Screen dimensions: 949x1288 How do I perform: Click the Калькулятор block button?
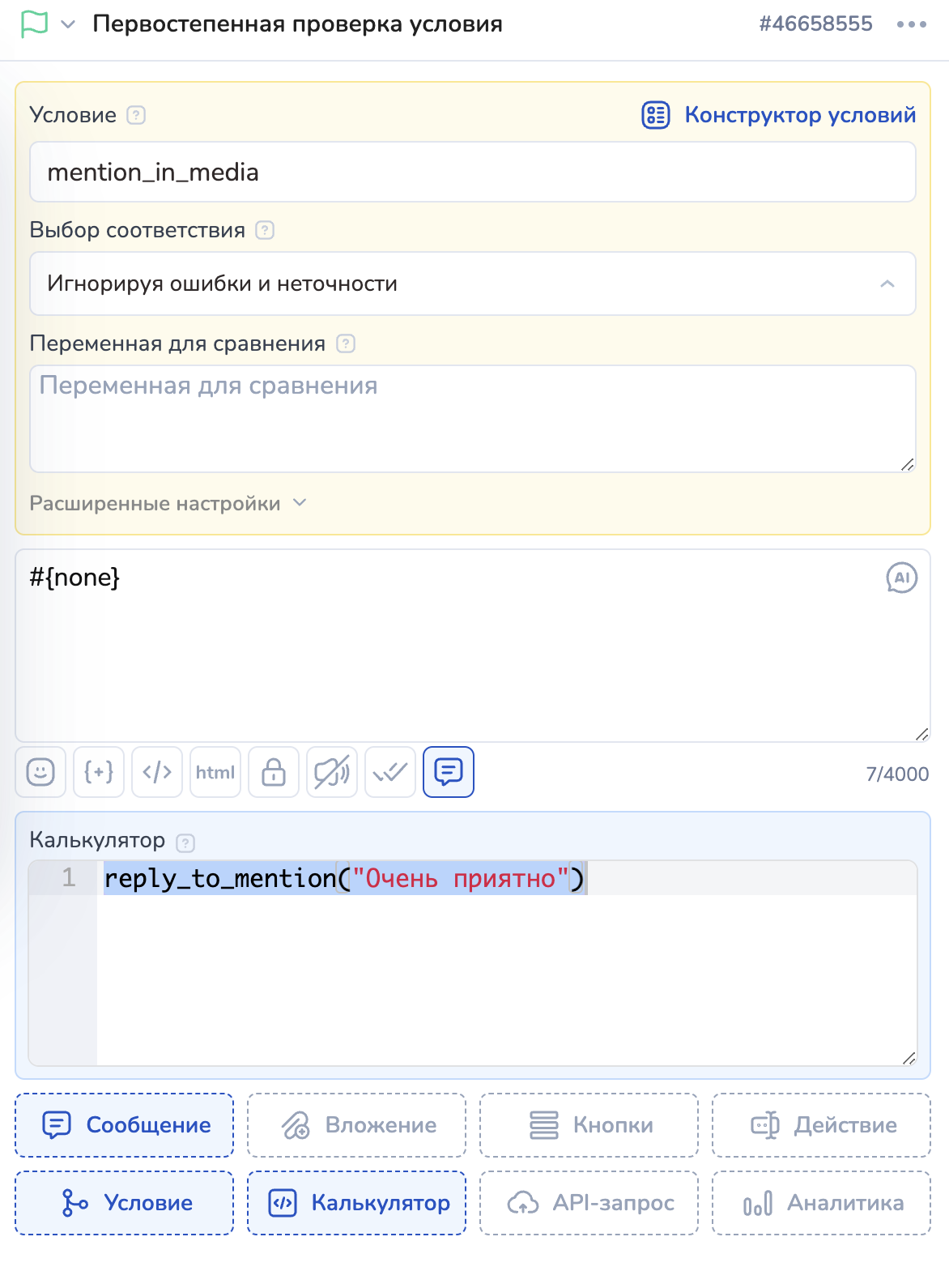[x=357, y=1203]
